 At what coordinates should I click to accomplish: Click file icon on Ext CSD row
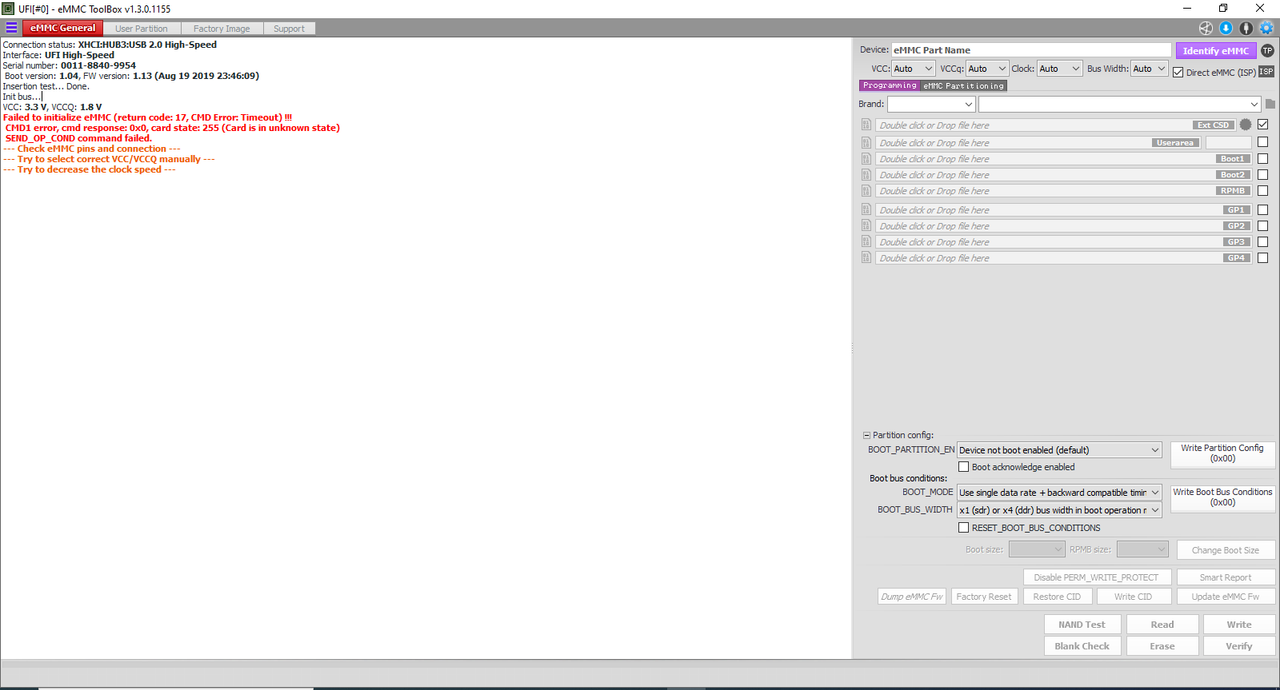866,125
